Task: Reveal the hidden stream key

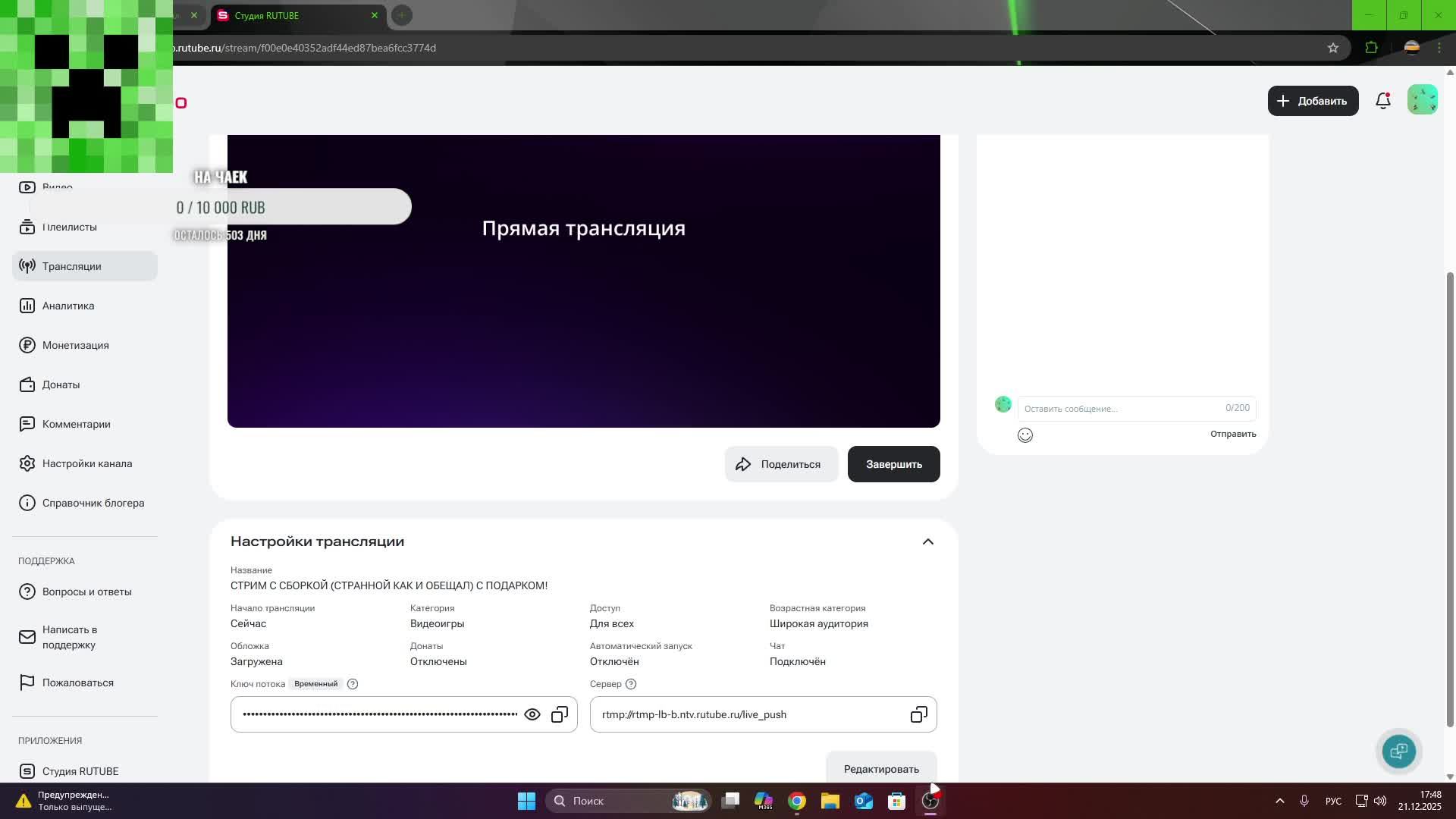Action: 532,714
